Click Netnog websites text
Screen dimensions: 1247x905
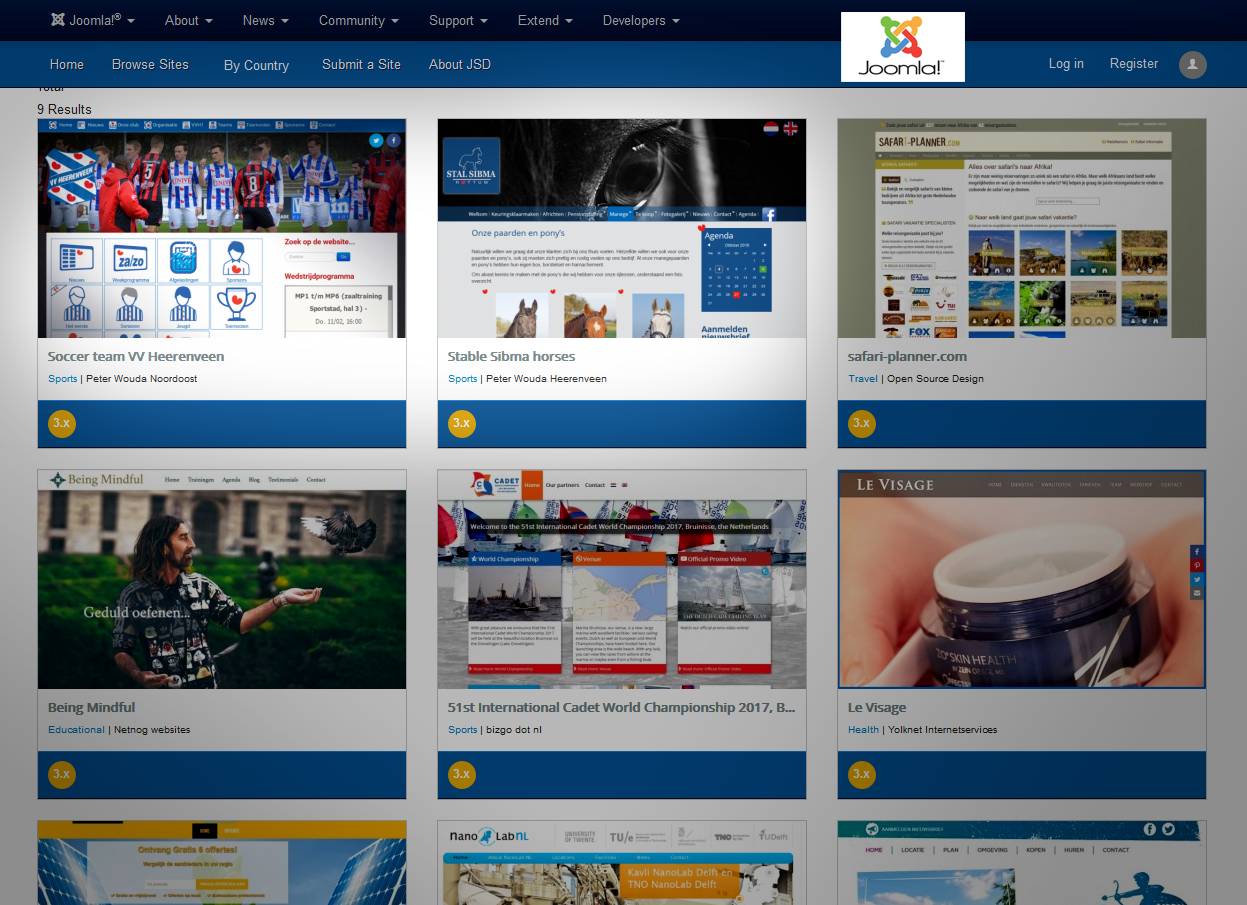point(152,730)
